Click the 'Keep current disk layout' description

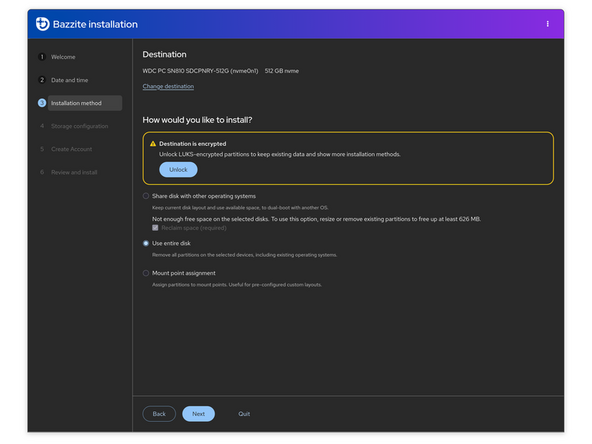click(240, 208)
